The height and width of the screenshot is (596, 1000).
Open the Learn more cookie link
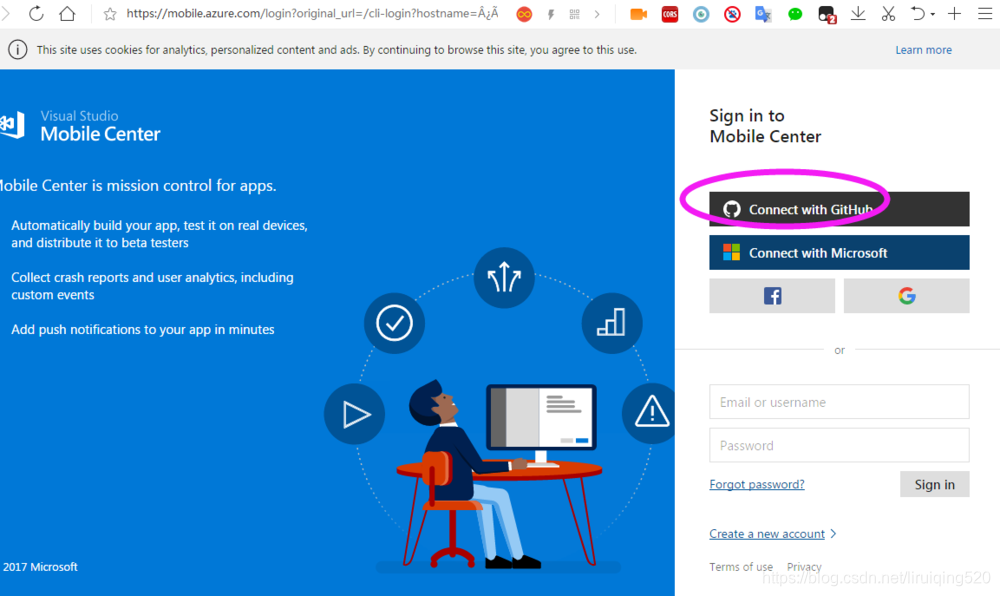tap(923, 50)
